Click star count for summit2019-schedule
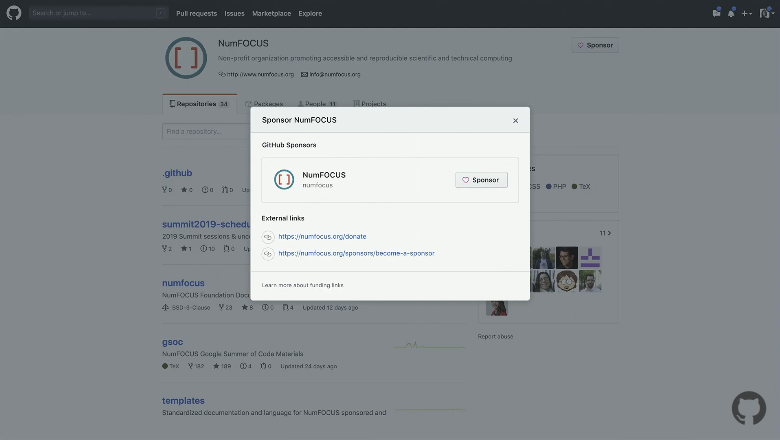 coord(186,249)
